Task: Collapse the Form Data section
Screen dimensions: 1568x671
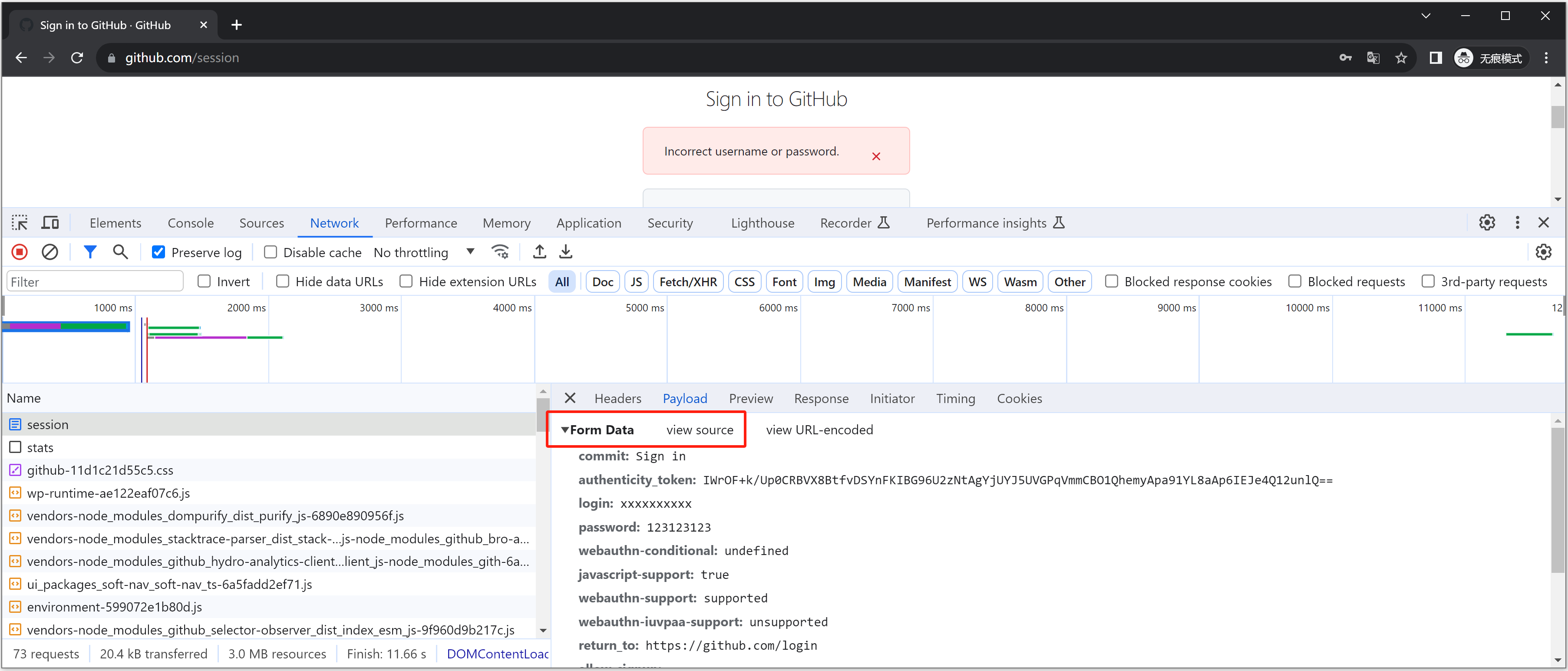Action: [565, 430]
